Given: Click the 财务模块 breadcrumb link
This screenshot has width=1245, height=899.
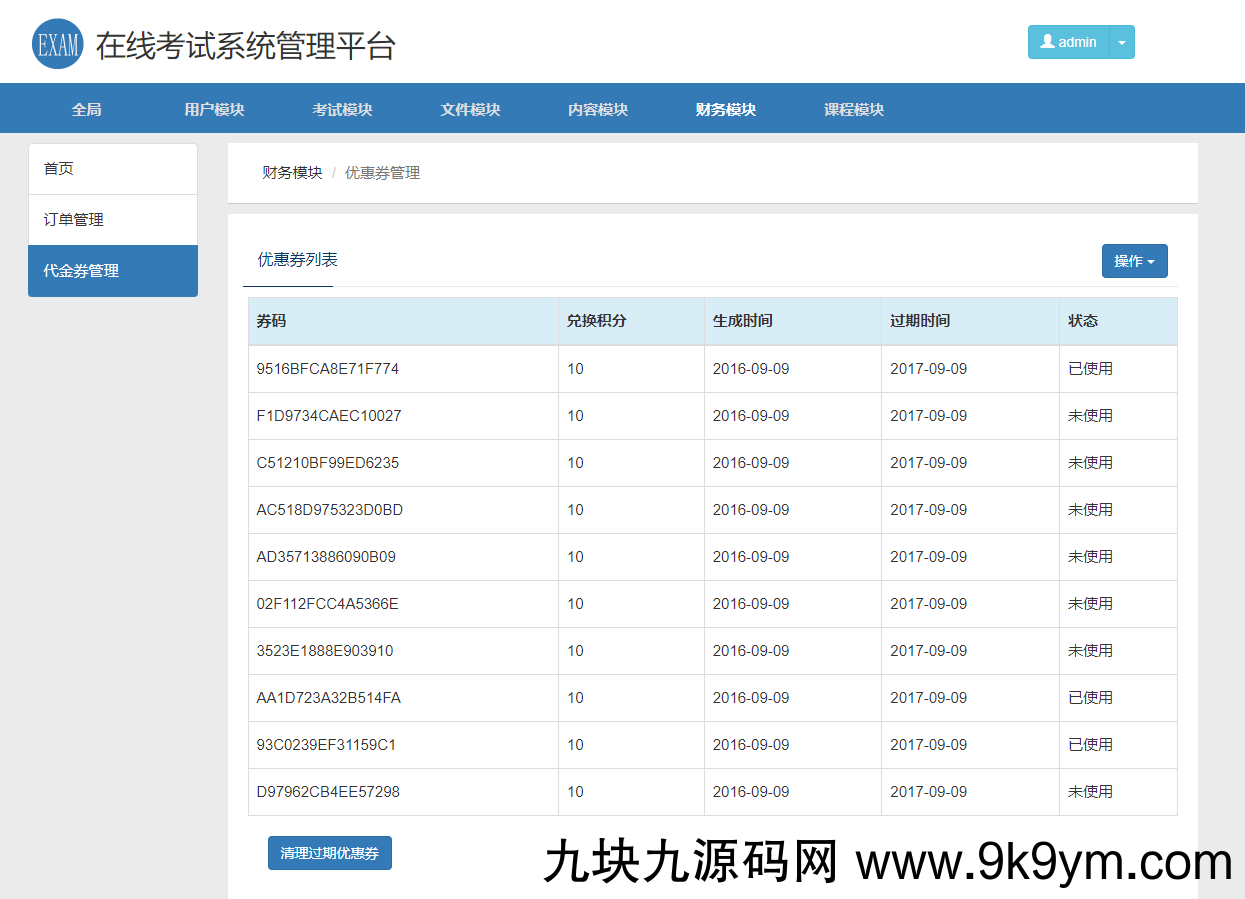Looking at the screenshot, I should 291,172.
